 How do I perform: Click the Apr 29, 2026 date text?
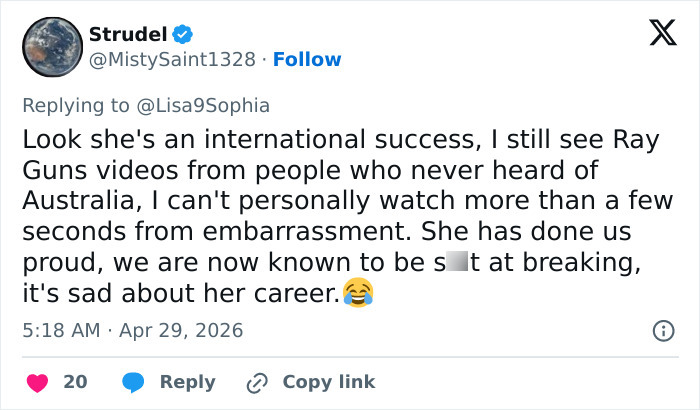(179, 330)
